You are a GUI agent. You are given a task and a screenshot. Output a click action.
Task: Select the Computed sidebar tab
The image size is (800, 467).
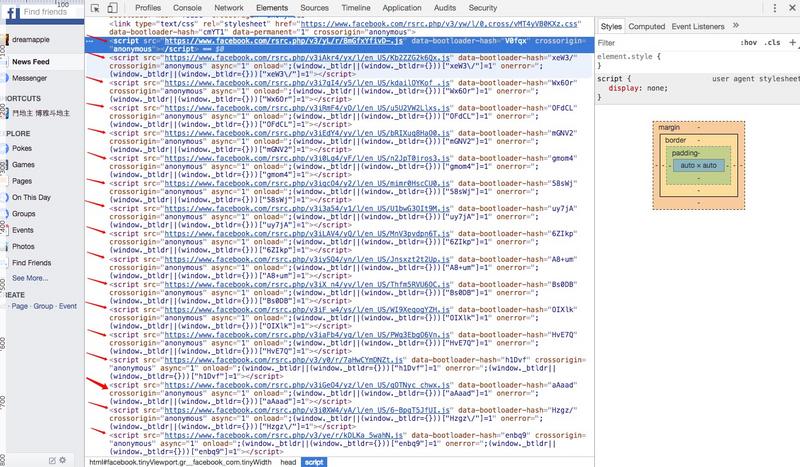646,26
